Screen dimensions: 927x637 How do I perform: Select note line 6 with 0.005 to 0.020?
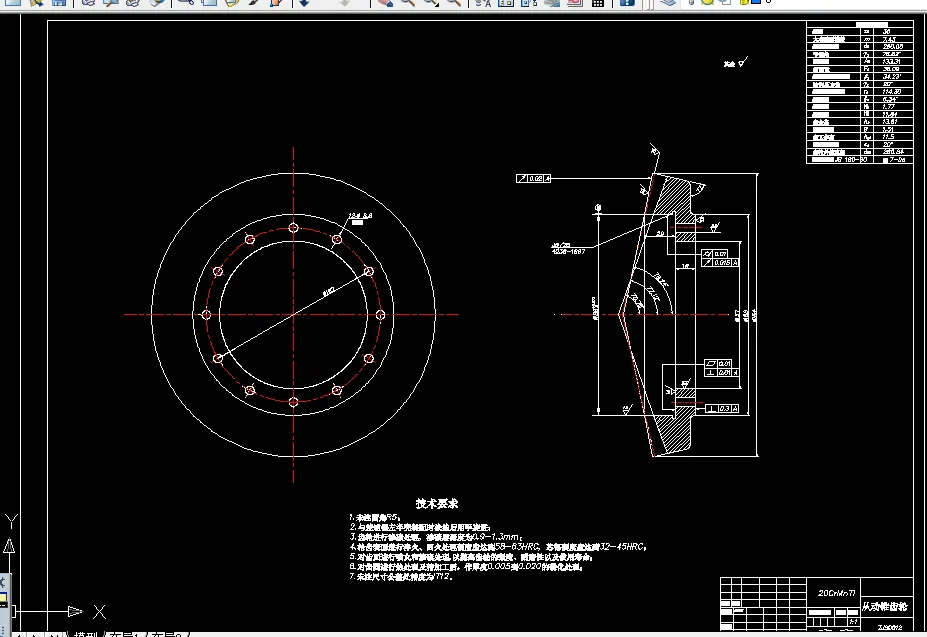(466, 567)
